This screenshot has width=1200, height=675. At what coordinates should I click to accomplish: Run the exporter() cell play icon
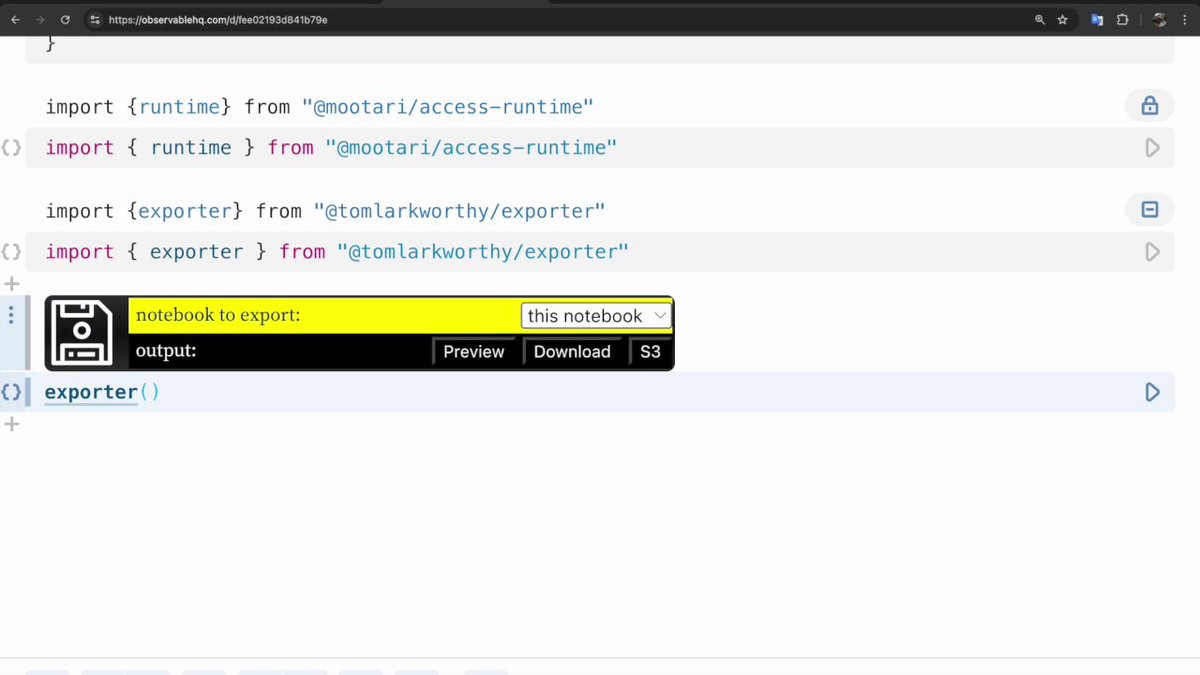point(1152,392)
